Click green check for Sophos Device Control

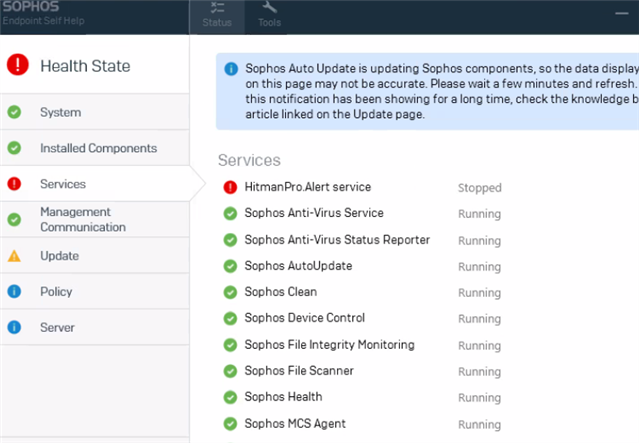[x=230, y=318]
